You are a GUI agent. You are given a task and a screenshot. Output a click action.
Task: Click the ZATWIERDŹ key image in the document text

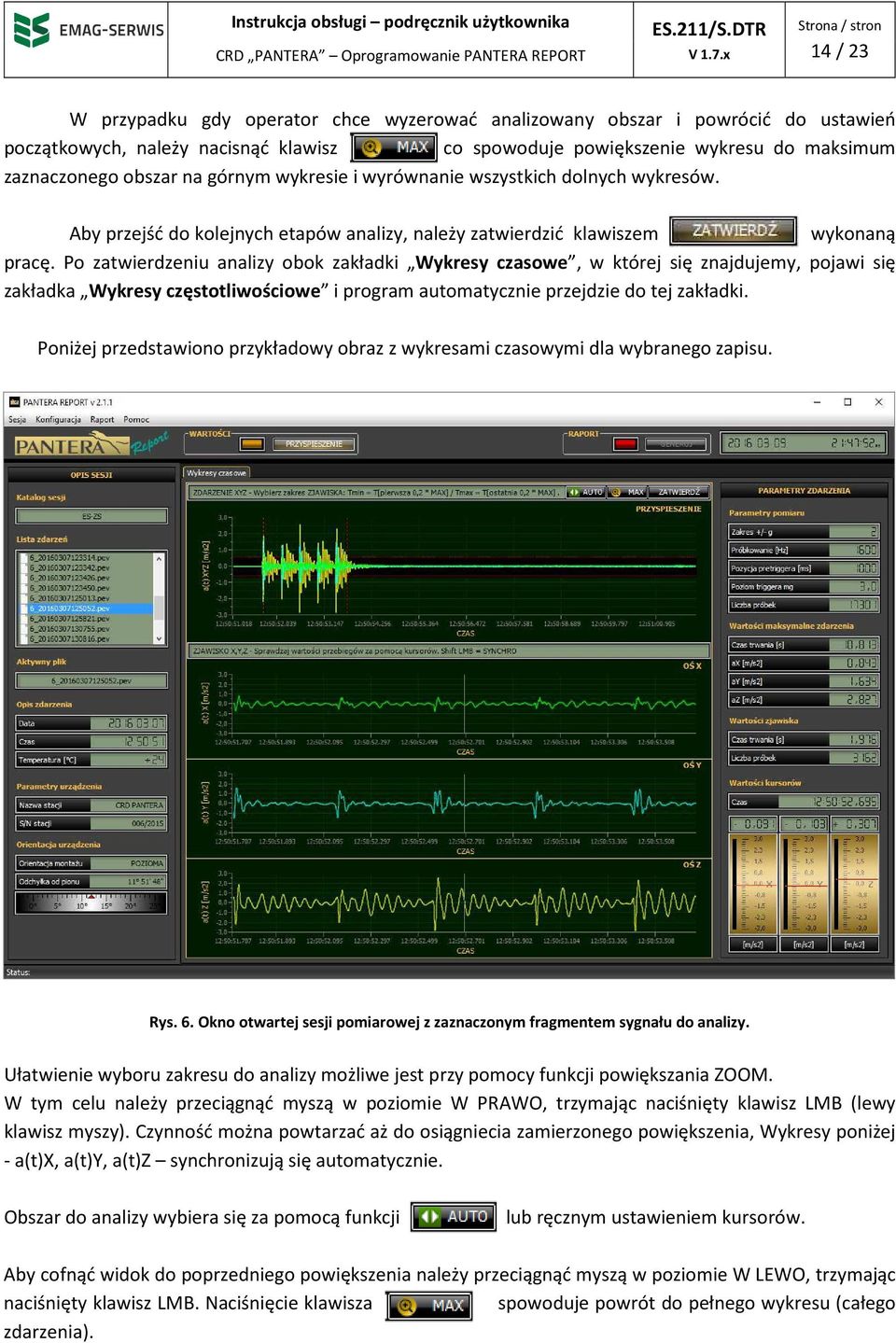click(734, 231)
